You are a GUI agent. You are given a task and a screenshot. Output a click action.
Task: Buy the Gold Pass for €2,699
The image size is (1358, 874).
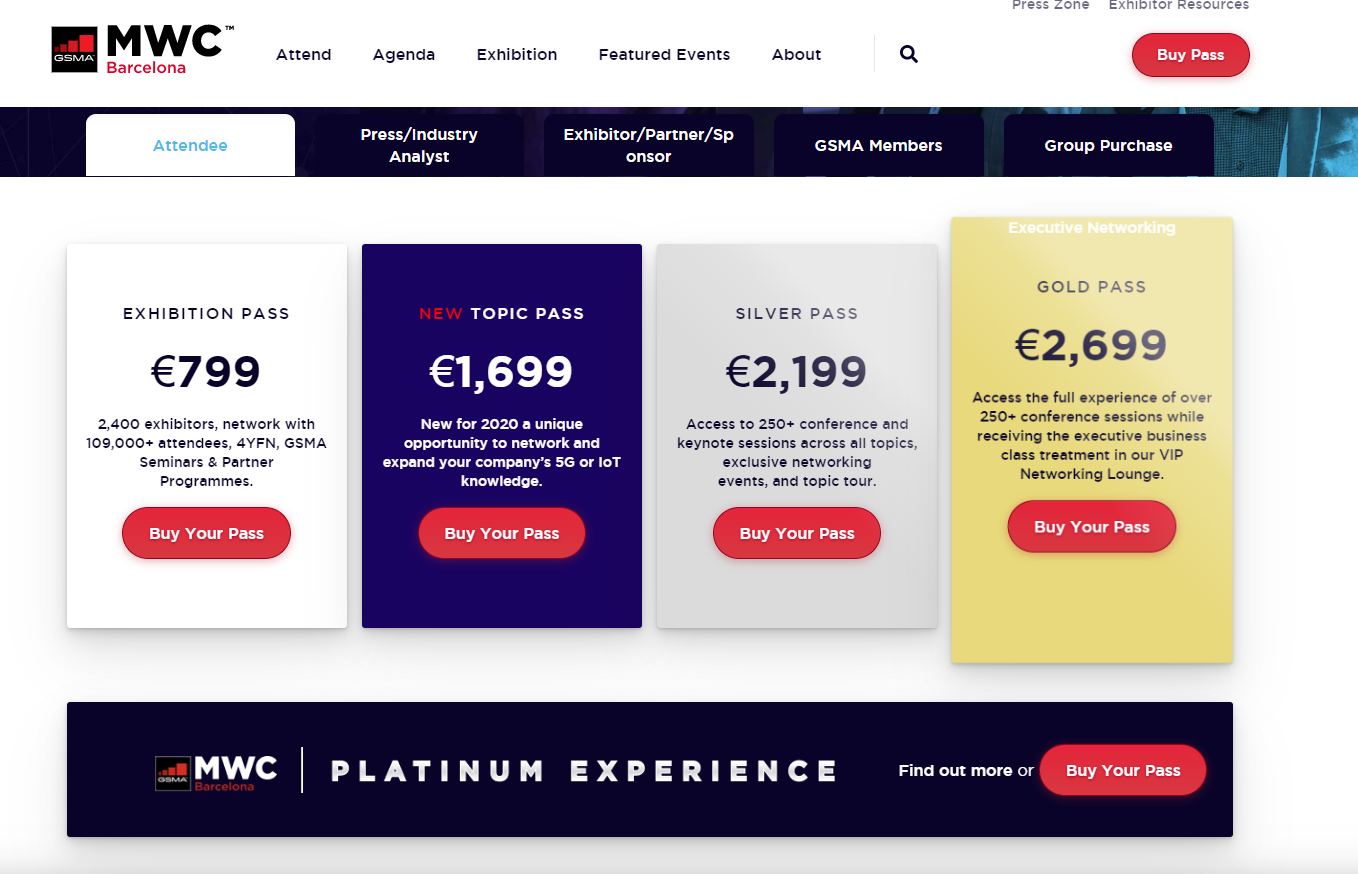click(1091, 526)
